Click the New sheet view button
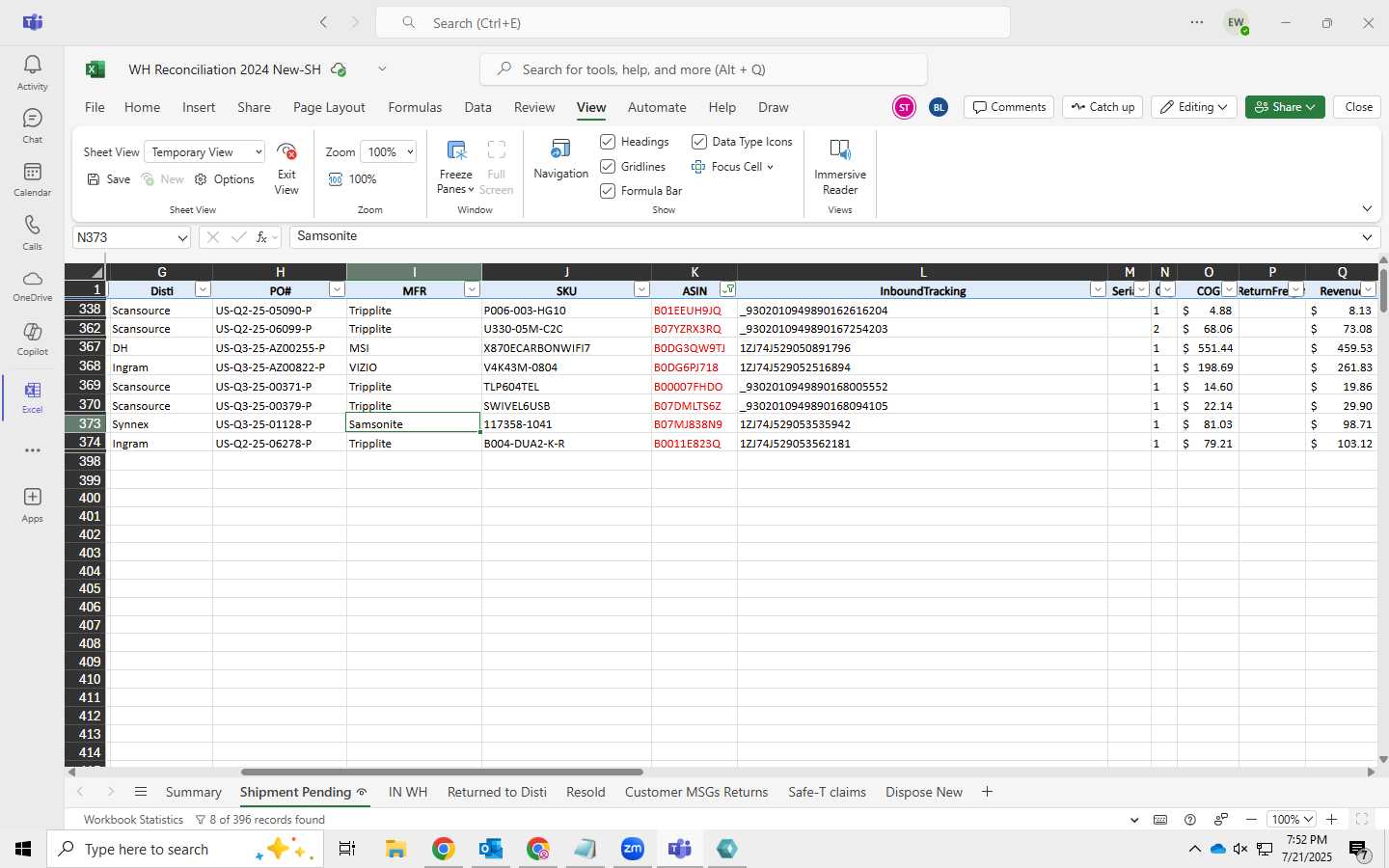 [x=163, y=179]
